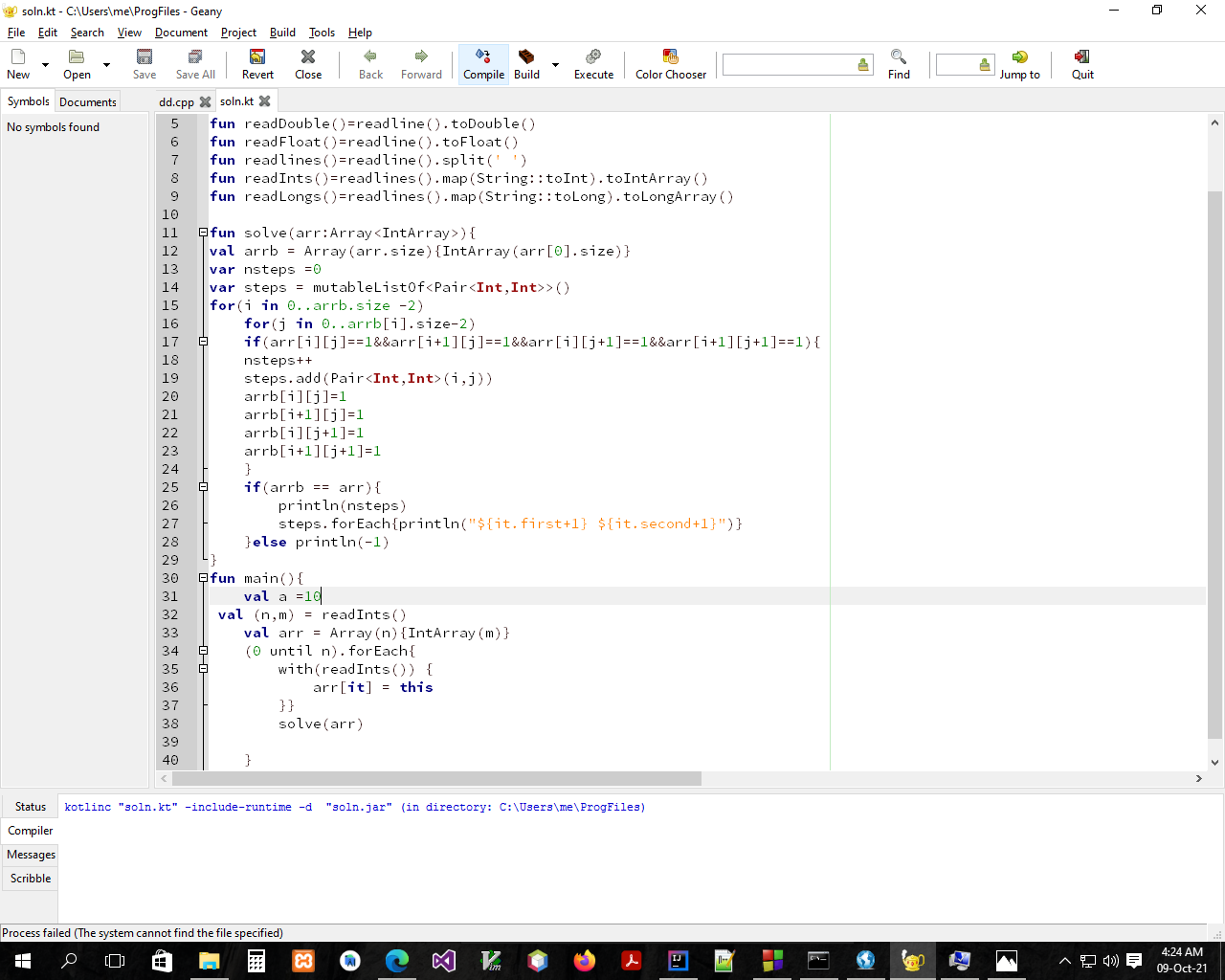Image resolution: width=1225 pixels, height=980 pixels.
Task: Close the soln.kt tab with its X
Action: 265,100
